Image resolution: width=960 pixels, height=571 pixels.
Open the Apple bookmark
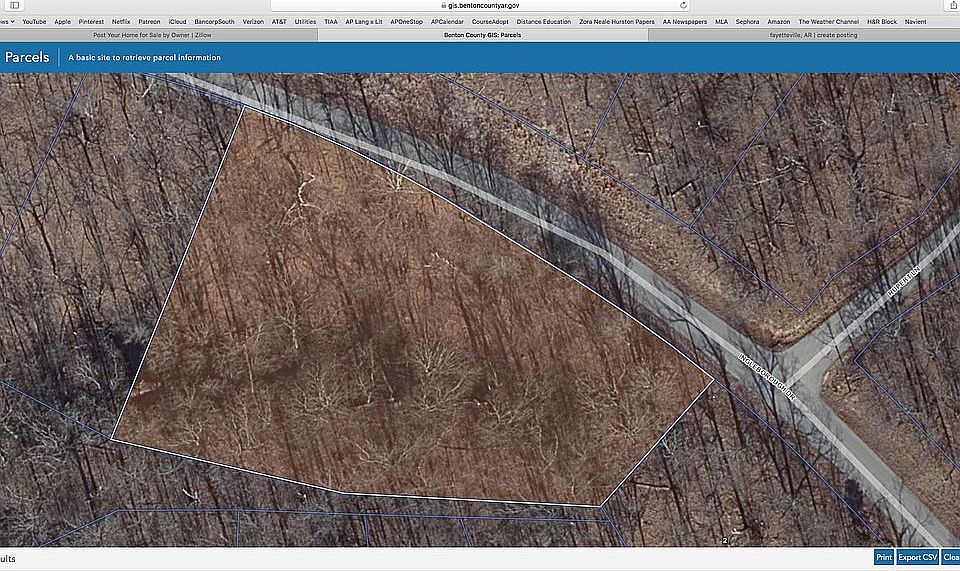62,21
